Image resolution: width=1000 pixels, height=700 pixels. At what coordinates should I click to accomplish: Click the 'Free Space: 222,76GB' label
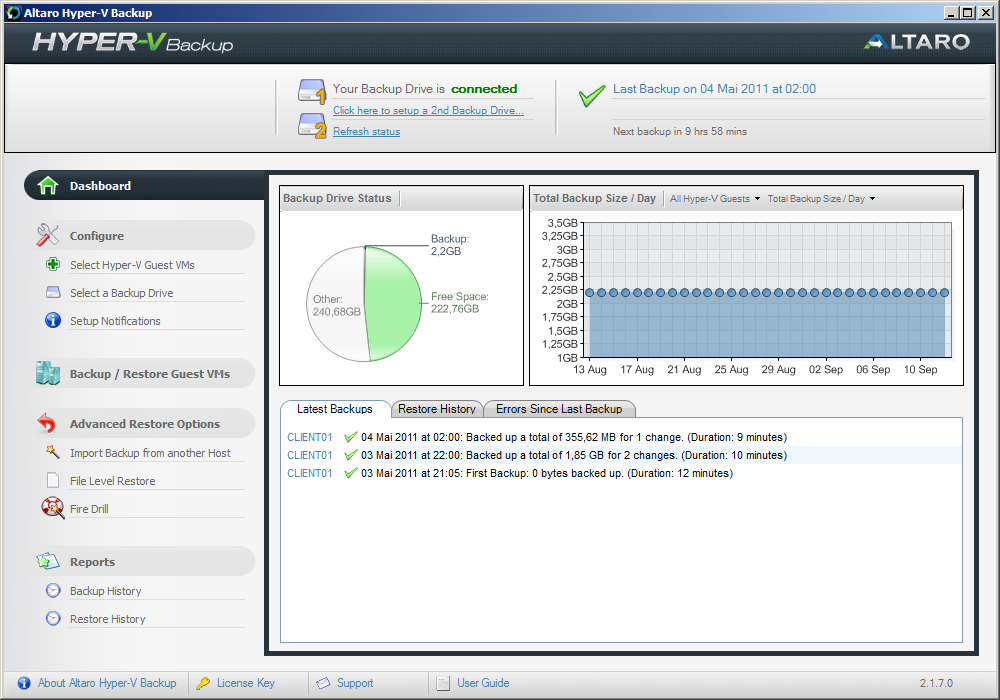(460, 302)
